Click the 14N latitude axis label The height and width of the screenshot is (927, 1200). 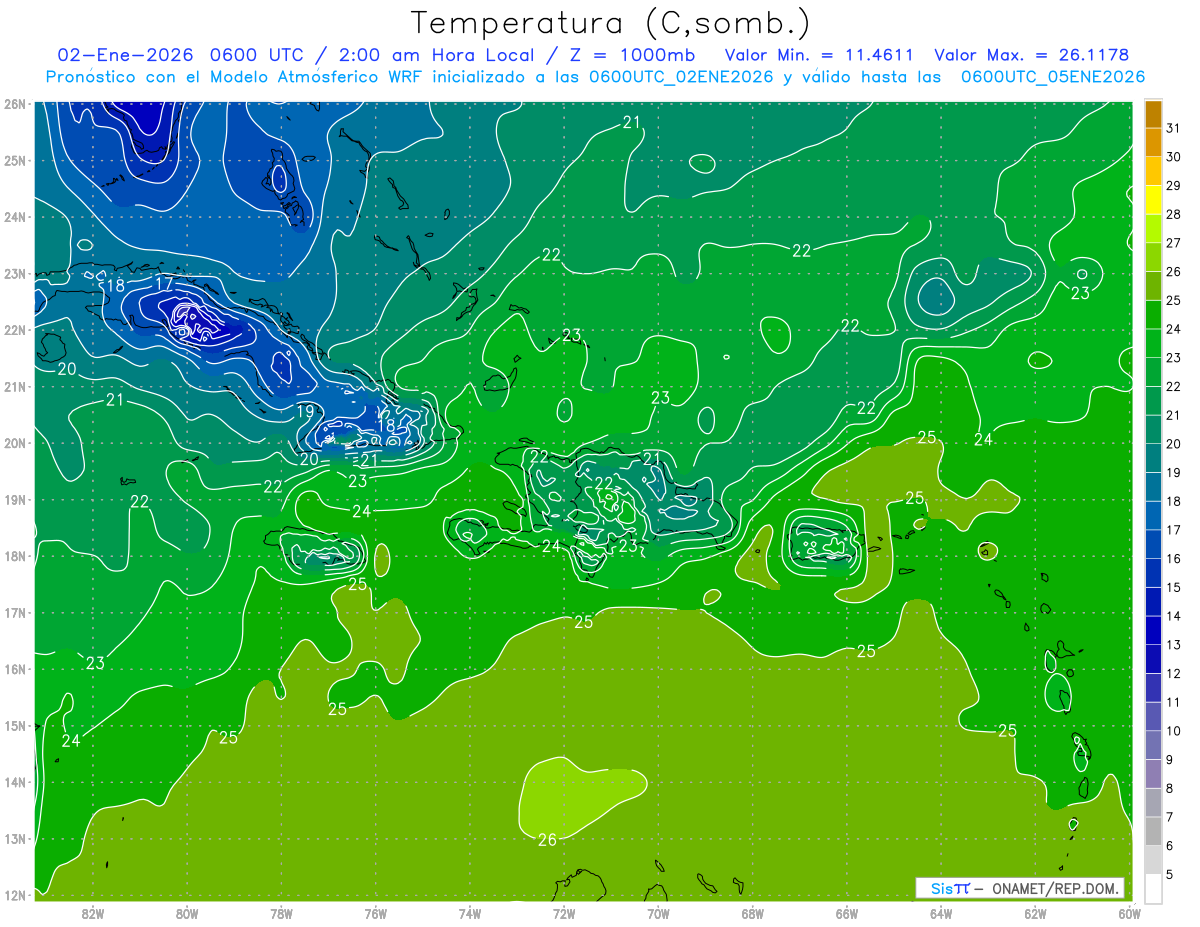coord(14,782)
